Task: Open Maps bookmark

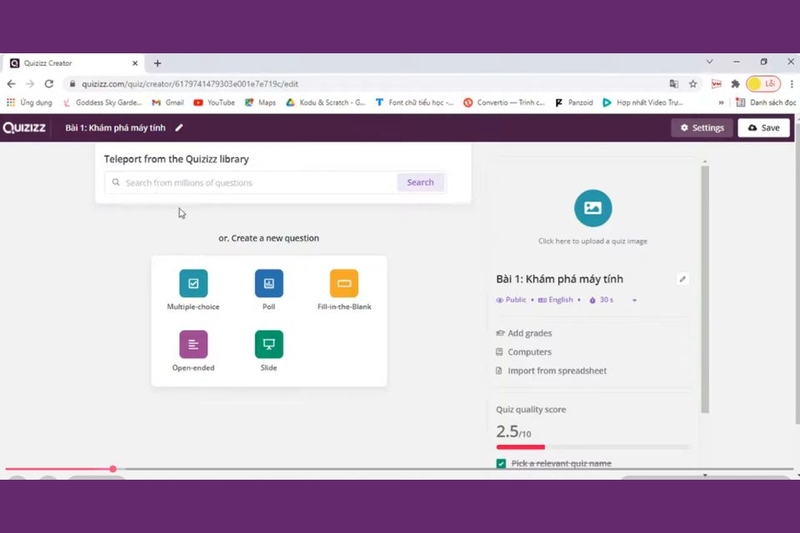Action: (260, 103)
